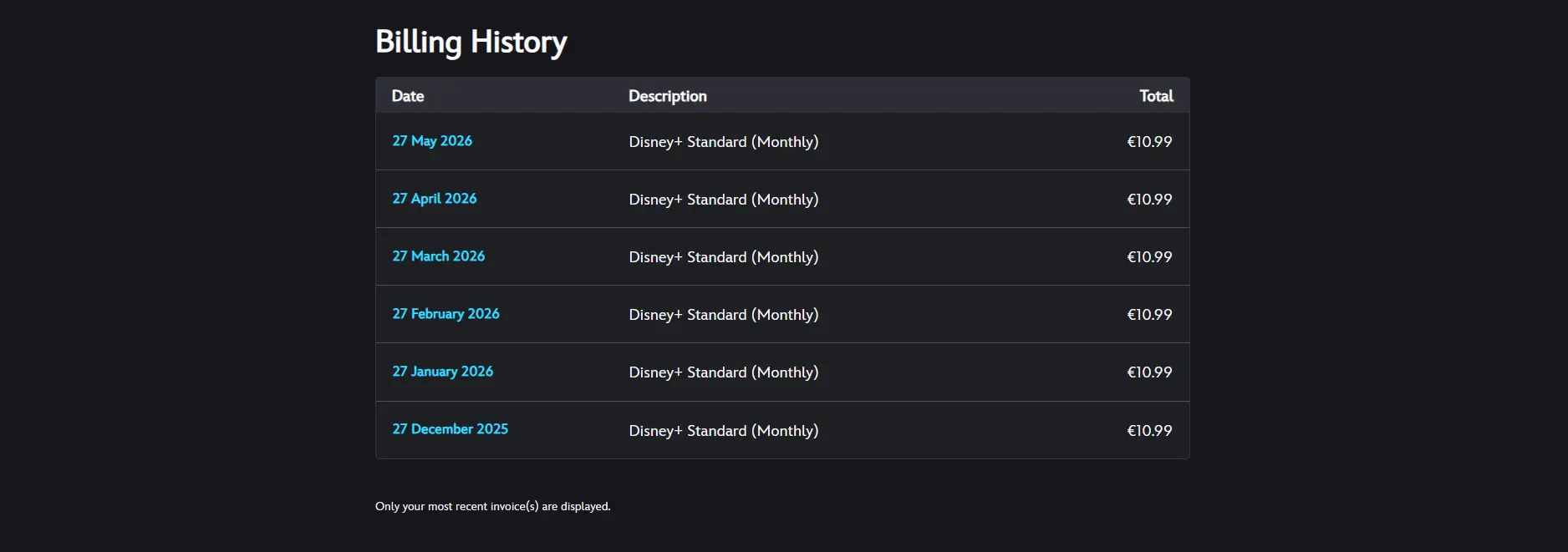Click the recent invoices displayed notice text
1568x552 pixels.
(x=493, y=506)
